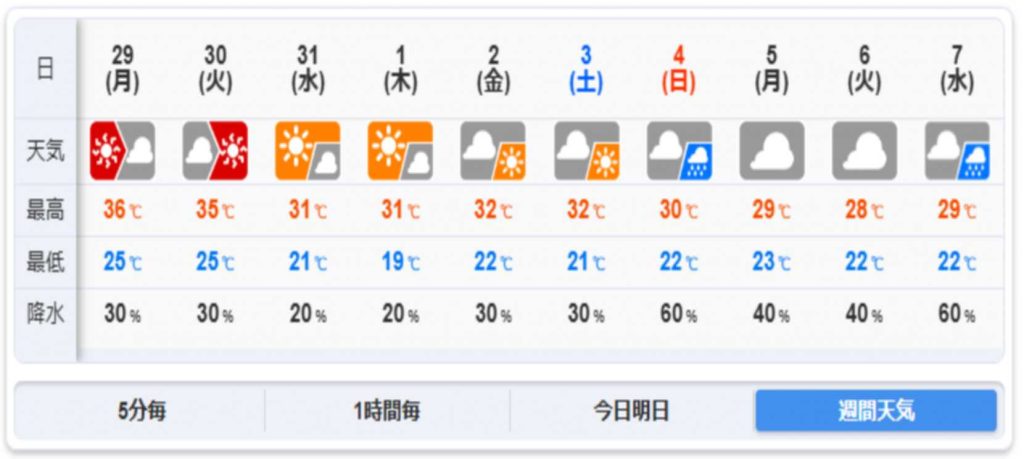The image size is (1024, 459).
Task: Click cloudy-with-rain icon for Wednesday 7
Action: point(957,151)
